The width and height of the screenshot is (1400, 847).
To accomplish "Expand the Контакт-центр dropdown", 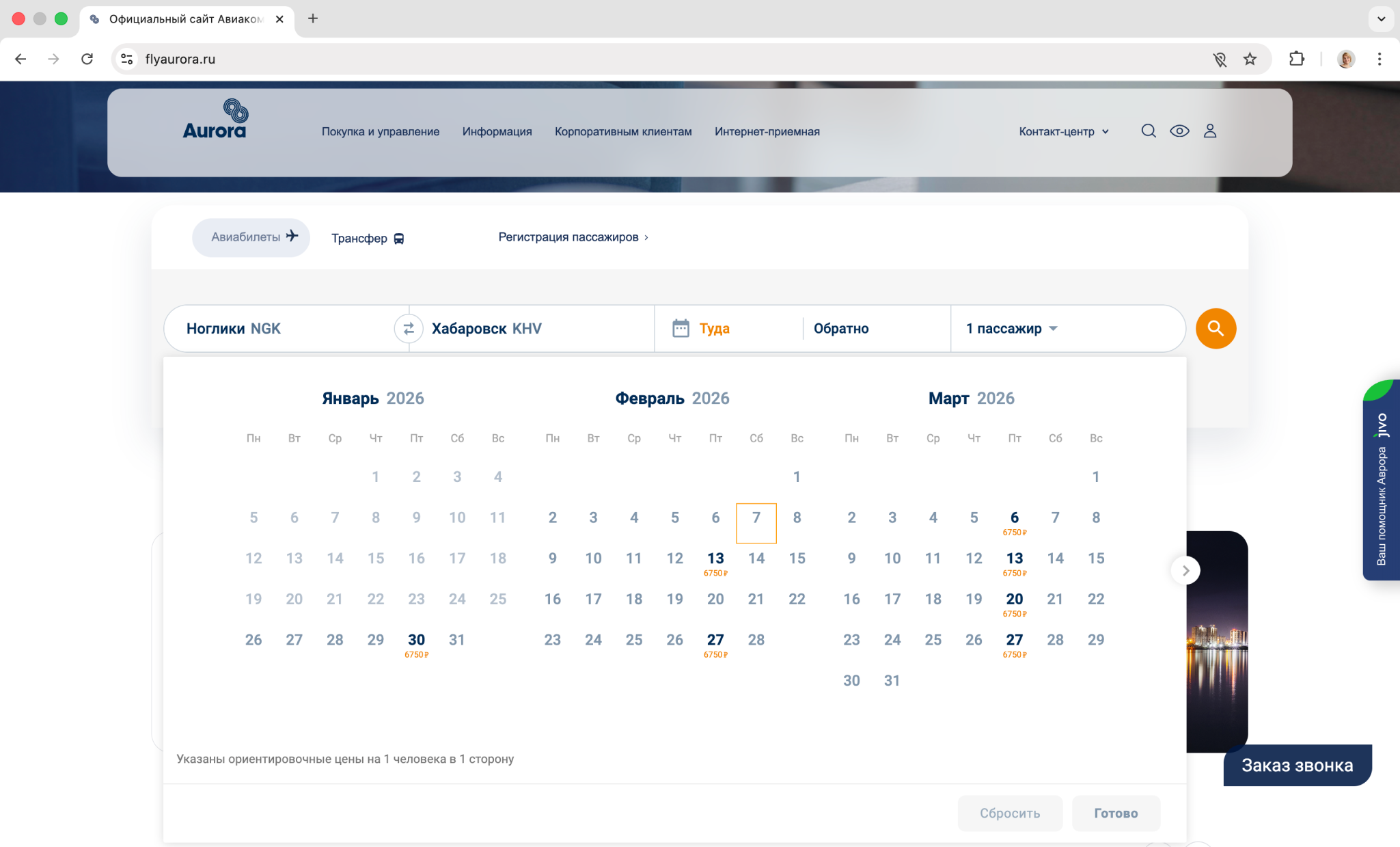I will pyautogui.click(x=1063, y=131).
